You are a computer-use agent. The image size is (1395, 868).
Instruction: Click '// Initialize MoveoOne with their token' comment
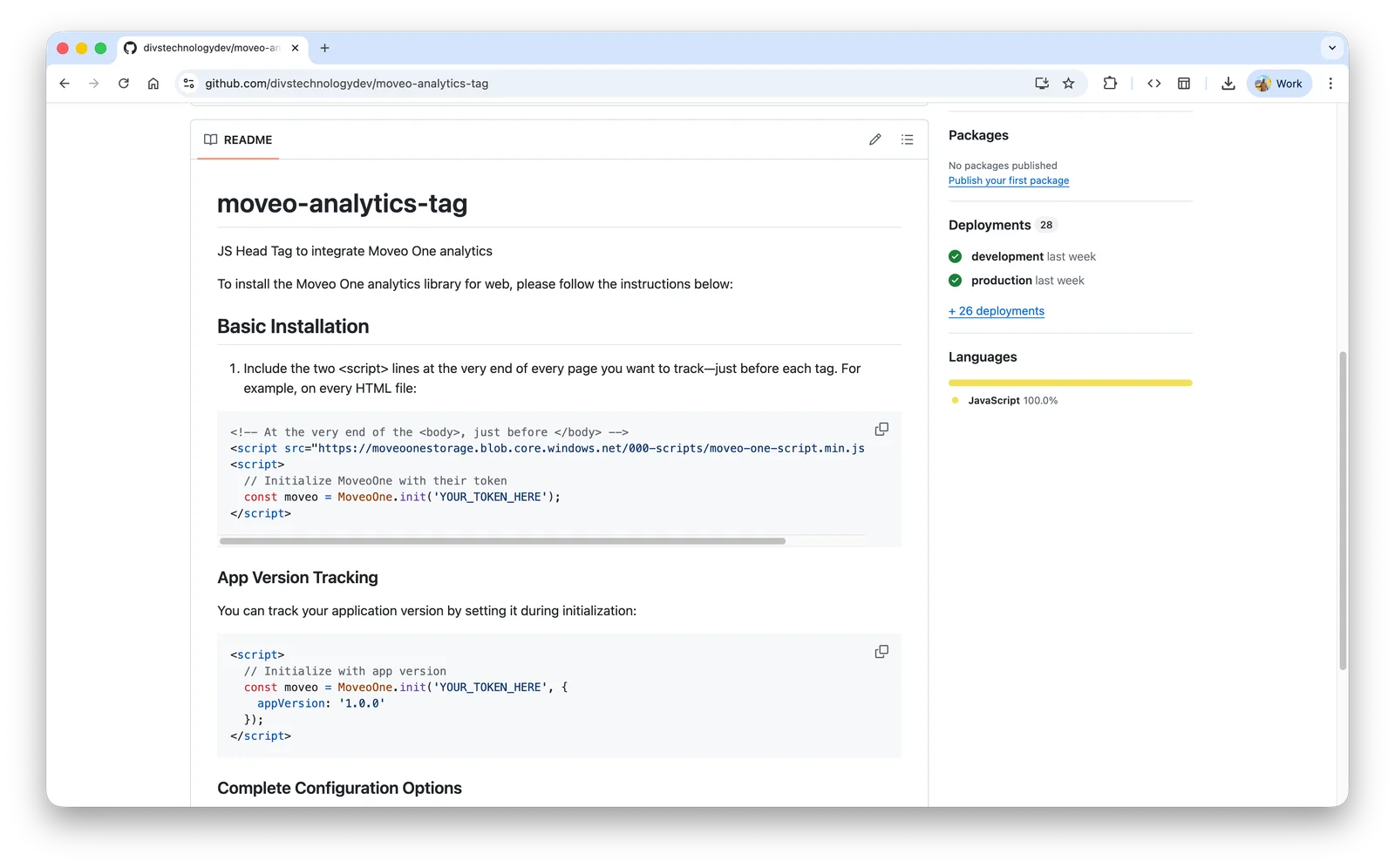(x=376, y=480)
